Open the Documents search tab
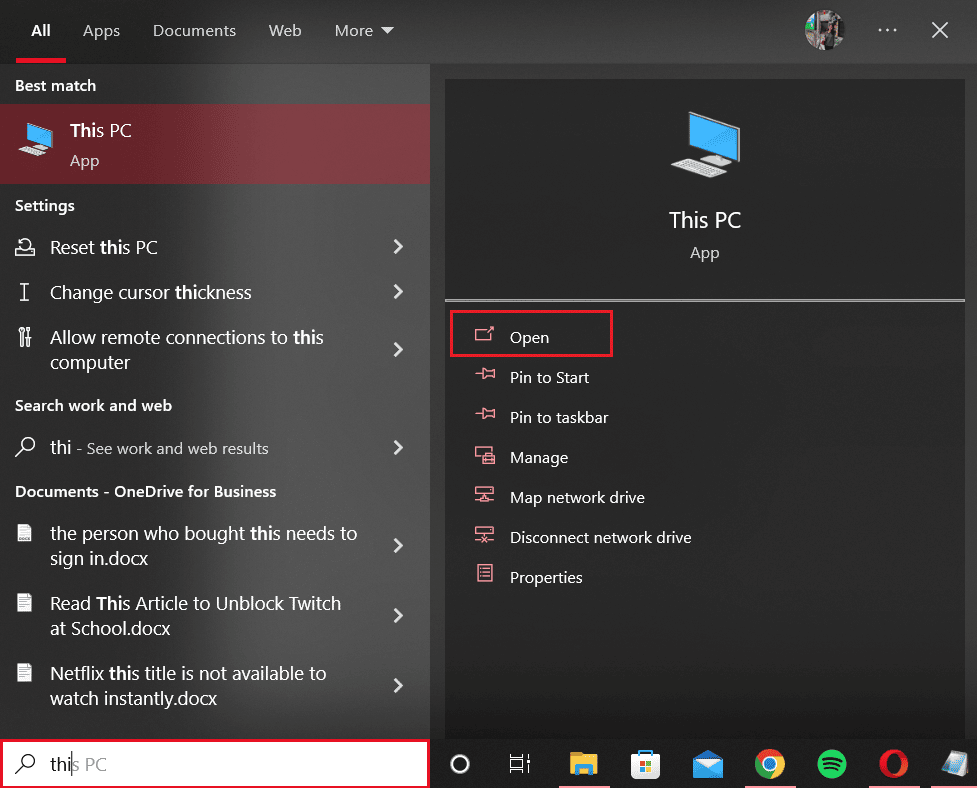The width and height of the screenshot is (977, 788). 194,31
